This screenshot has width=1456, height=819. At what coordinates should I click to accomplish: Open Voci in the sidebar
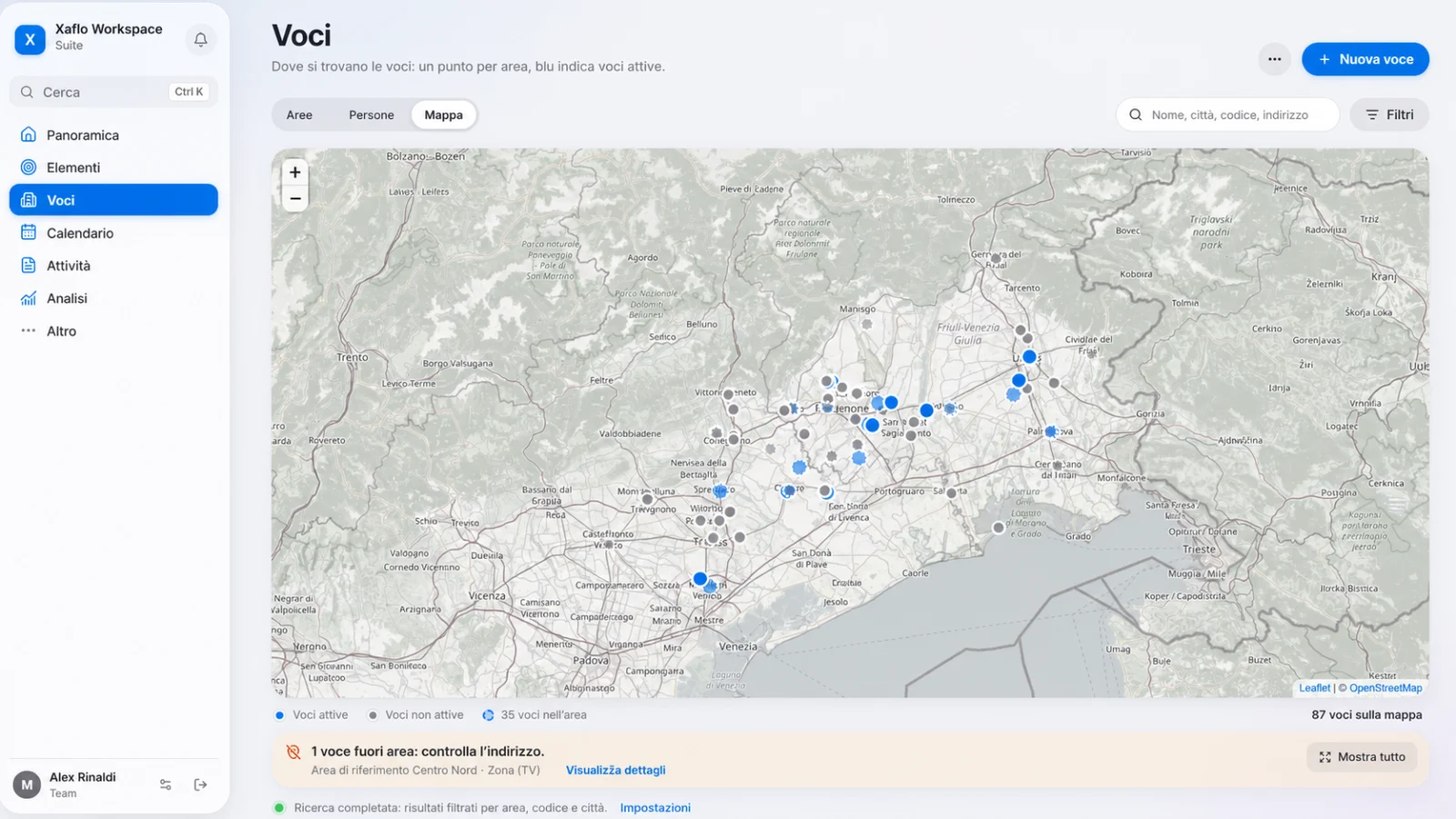[114, 200]
